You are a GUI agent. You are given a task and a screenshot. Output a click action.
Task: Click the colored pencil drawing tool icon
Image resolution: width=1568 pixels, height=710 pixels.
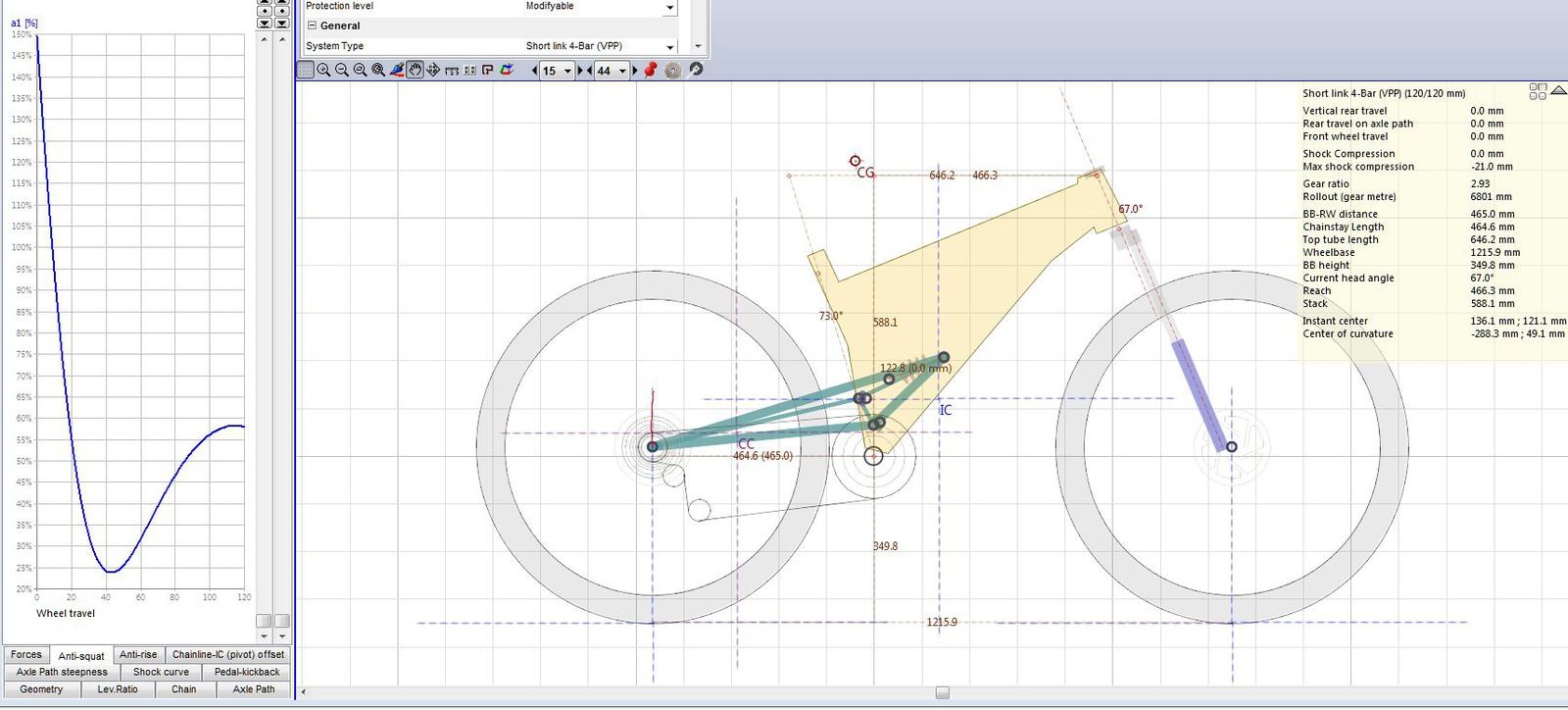pyautogui.click(x=397, y=70)
